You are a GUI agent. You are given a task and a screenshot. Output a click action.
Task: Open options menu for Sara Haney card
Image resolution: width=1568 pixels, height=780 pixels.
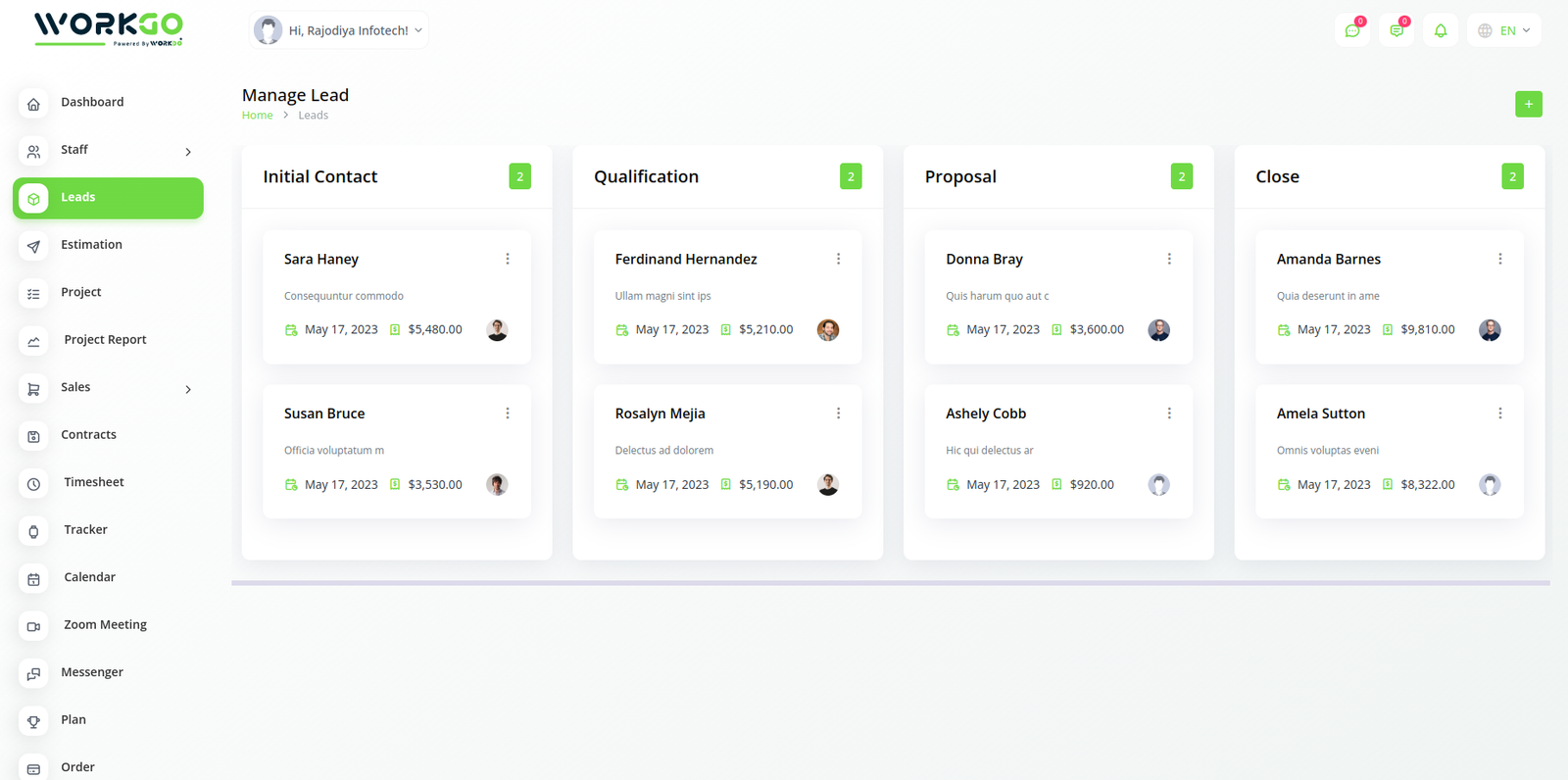[508, 259]
